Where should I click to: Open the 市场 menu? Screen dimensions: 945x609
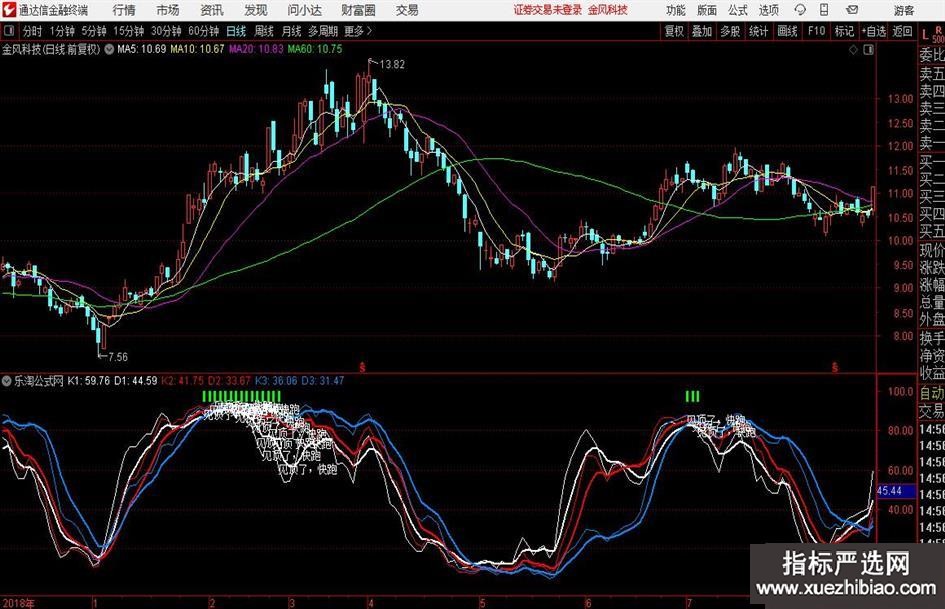[x=168, y=10]
